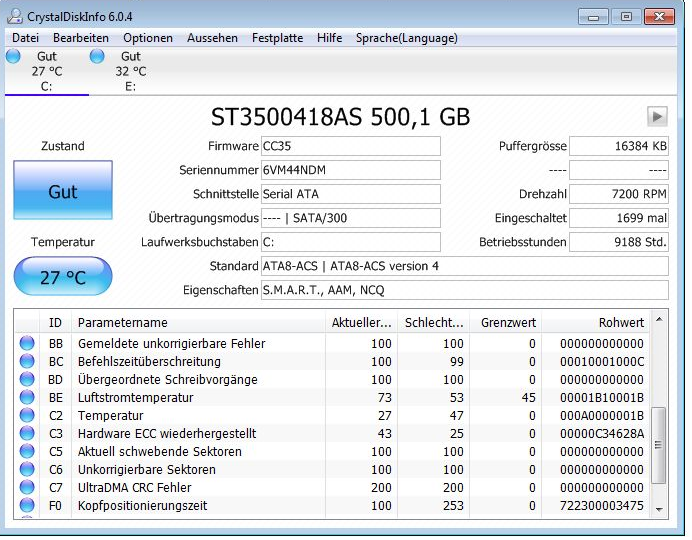692x540 pixels.
Task: Click raw value 00010001000C
Action: pos(602,362)
